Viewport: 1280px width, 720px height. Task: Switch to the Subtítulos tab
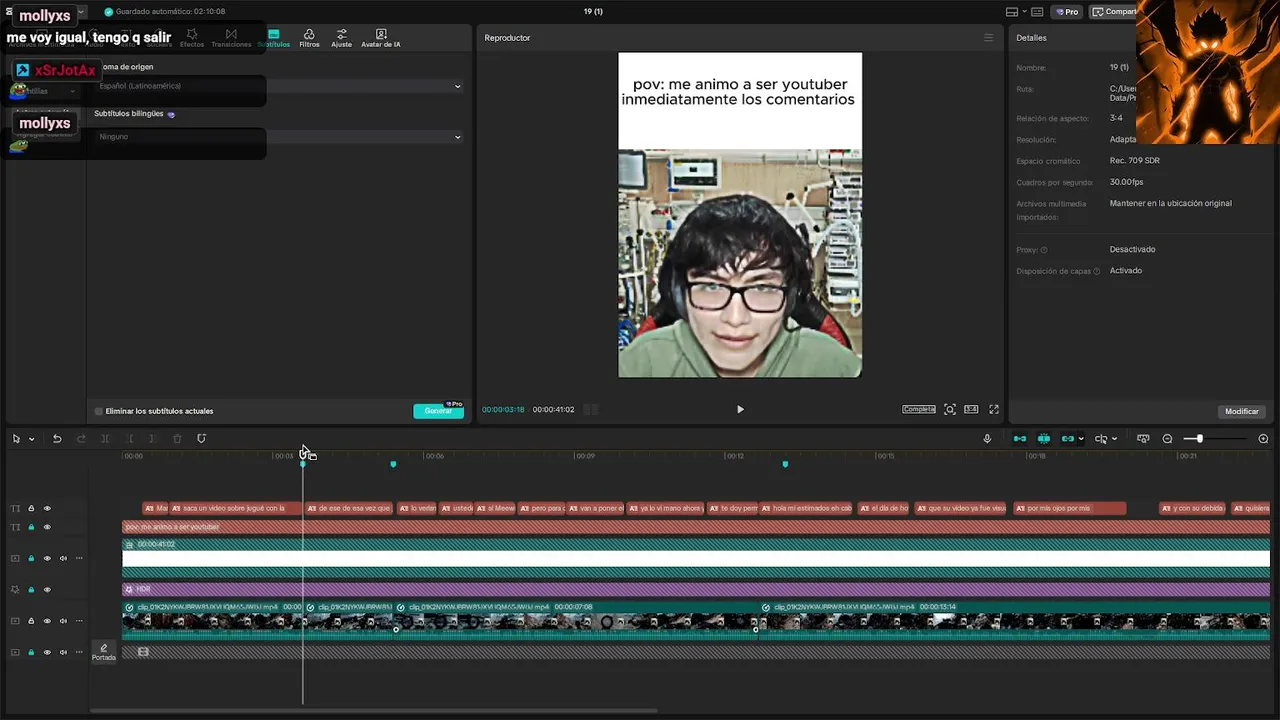click(x=273, y=38)
